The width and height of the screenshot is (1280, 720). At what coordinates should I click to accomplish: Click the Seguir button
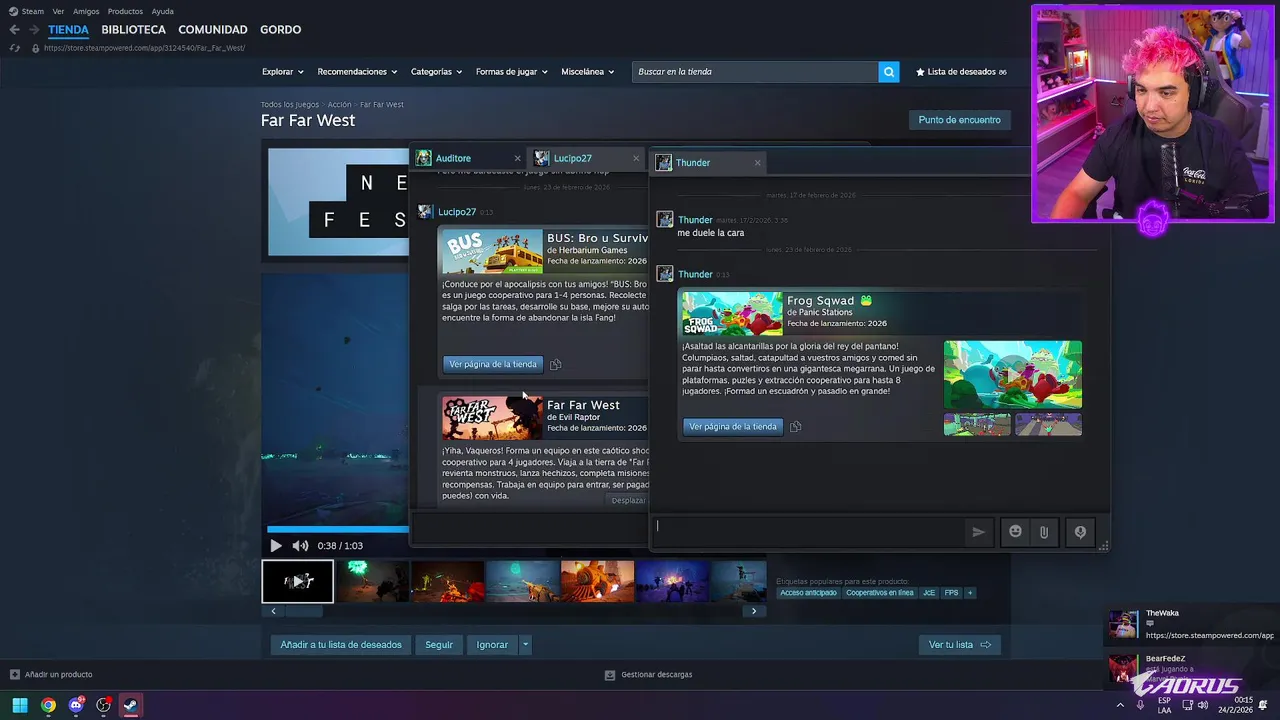439,645
